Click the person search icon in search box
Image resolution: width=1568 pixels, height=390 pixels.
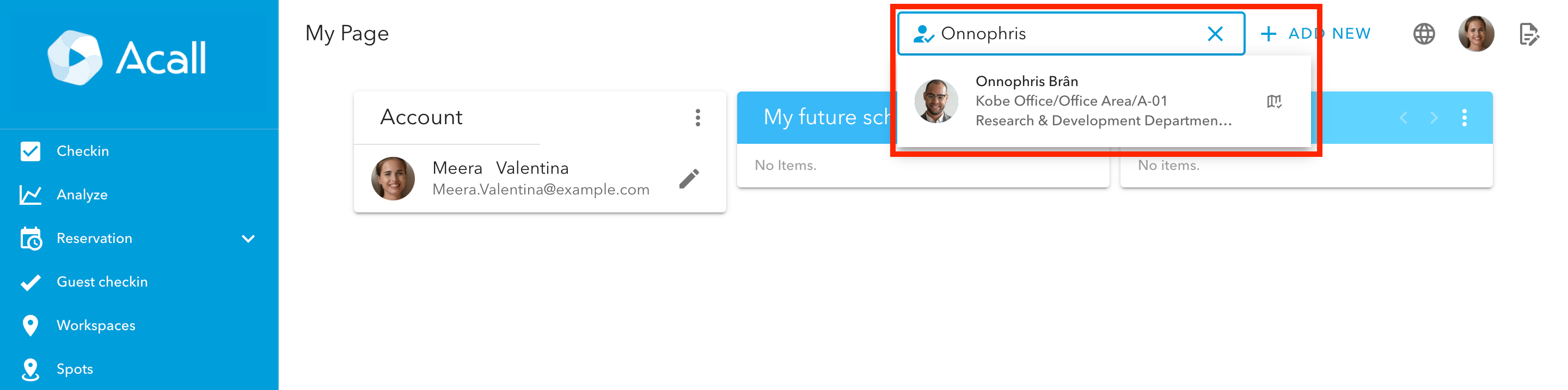click(923, 34)
